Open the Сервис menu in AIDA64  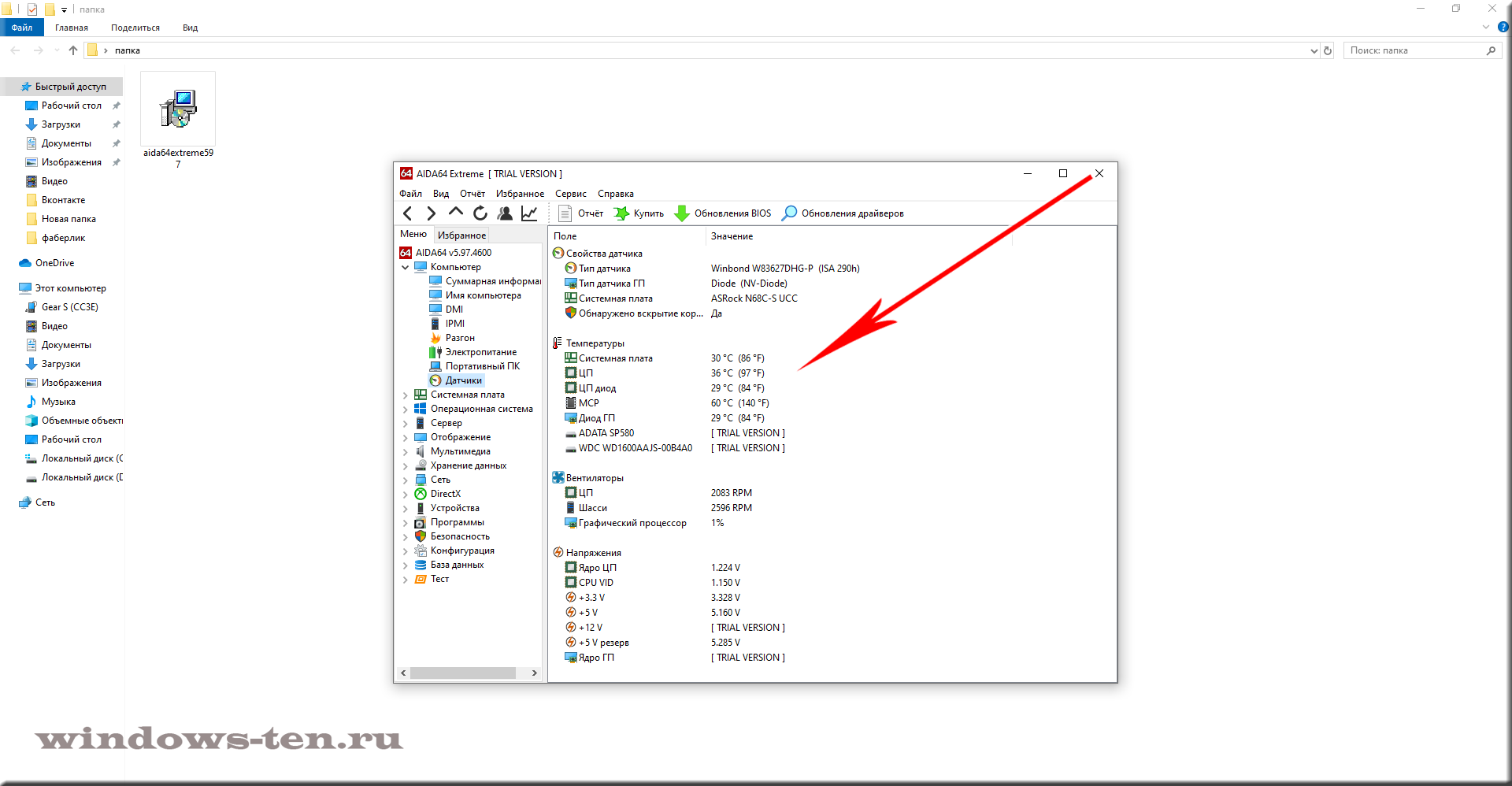click(571, 194)
